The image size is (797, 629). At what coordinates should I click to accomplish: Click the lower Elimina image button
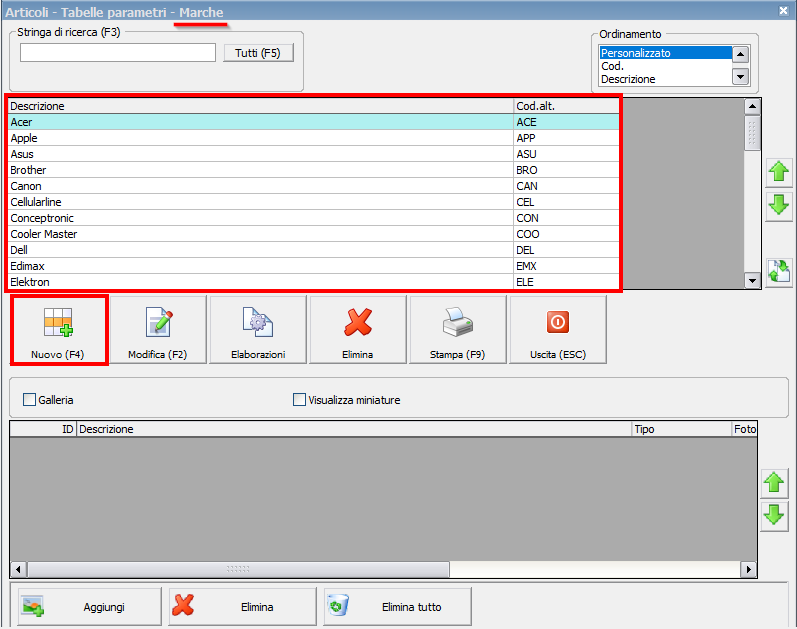pos(242,607)
